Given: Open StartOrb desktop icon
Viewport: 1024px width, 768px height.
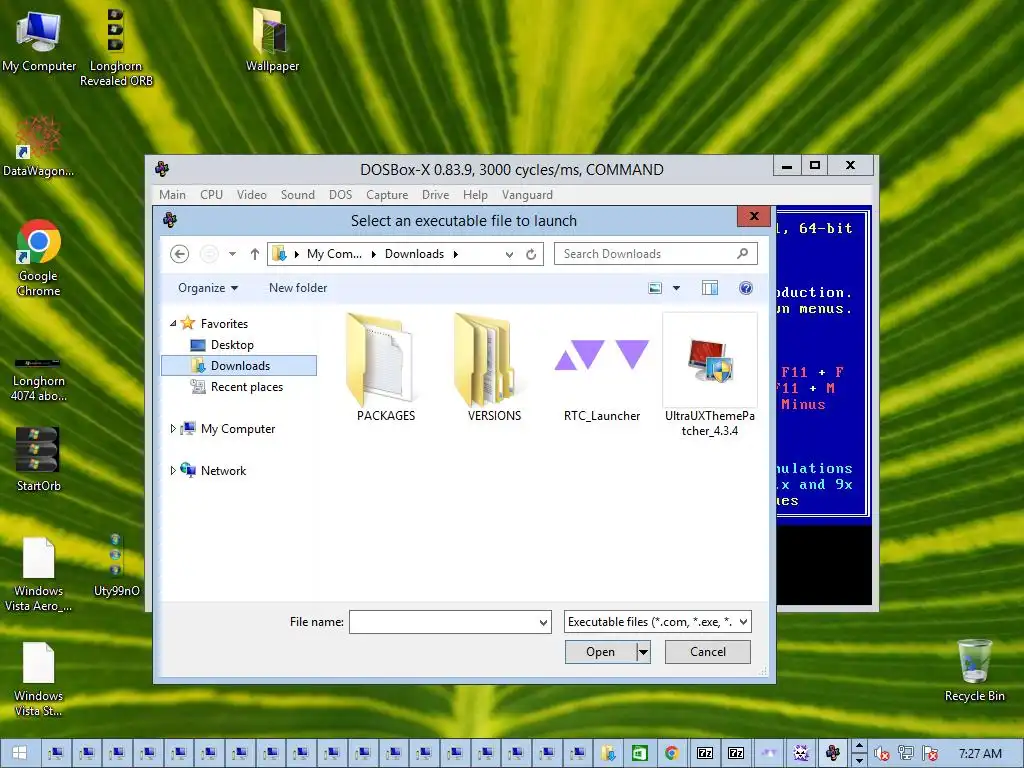Looking at the screenshot, I should (39, 458).
